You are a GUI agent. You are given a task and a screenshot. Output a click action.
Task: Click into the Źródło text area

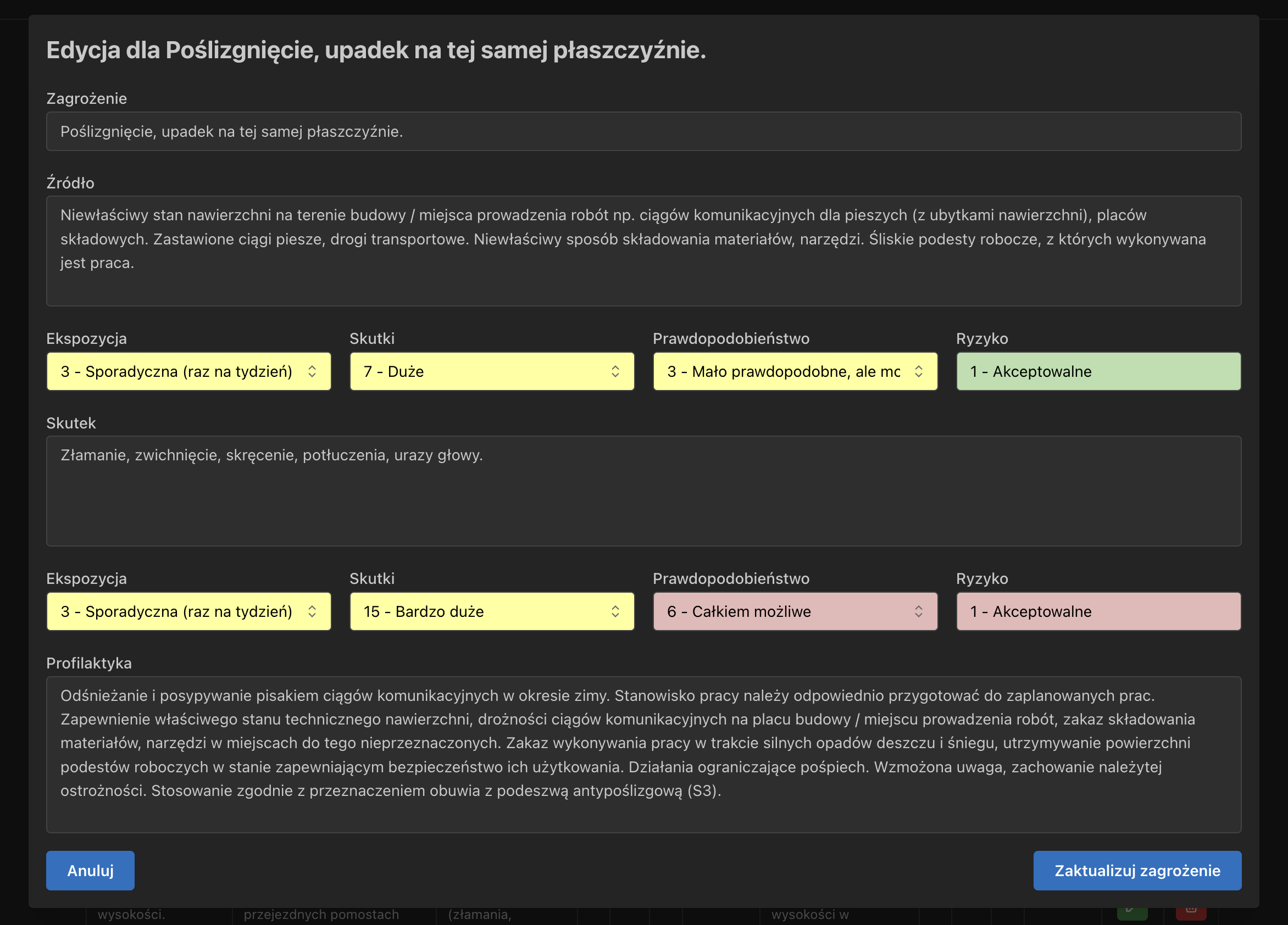pos(643,251)
